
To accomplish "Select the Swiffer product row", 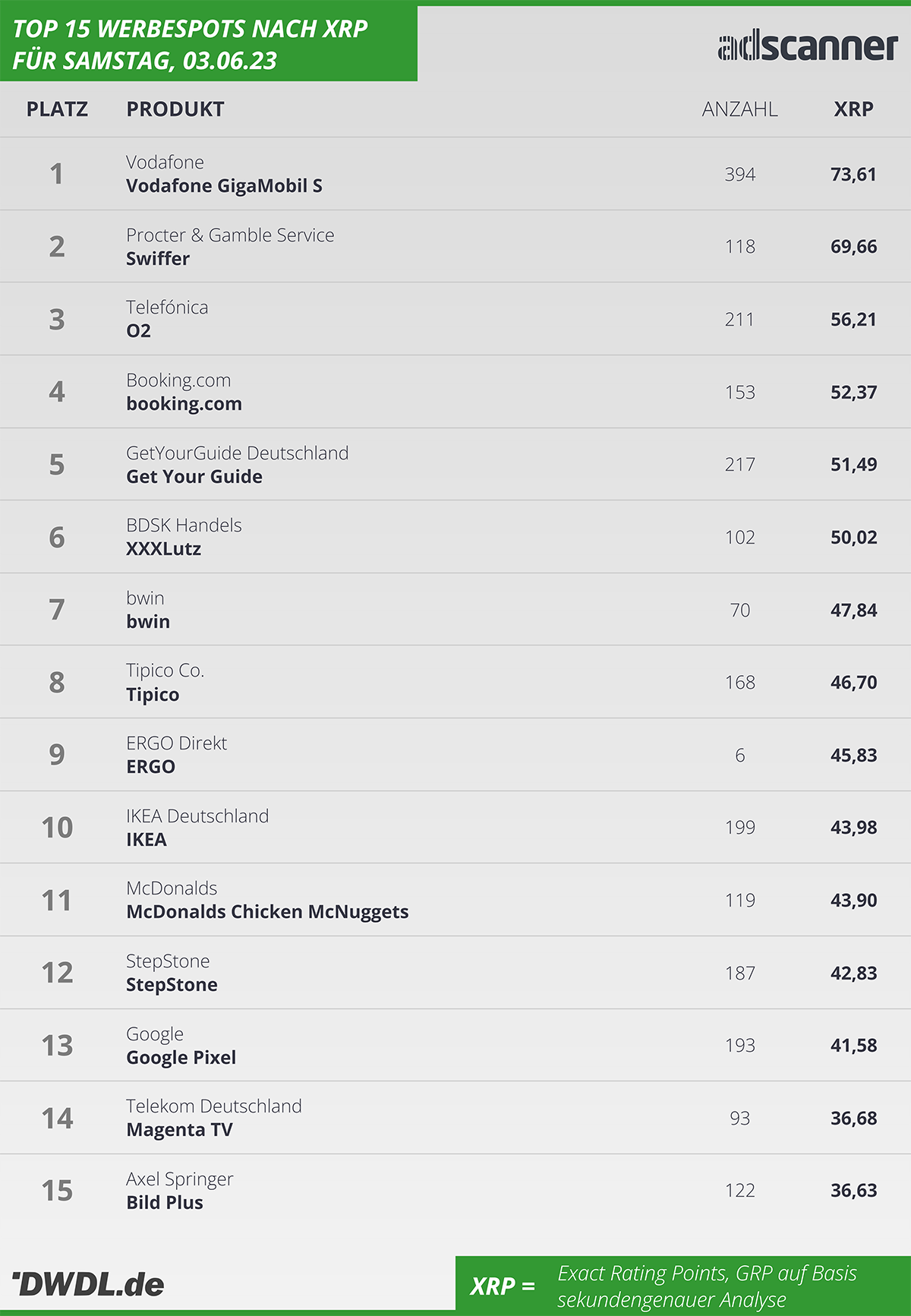I will coord(455,247).
